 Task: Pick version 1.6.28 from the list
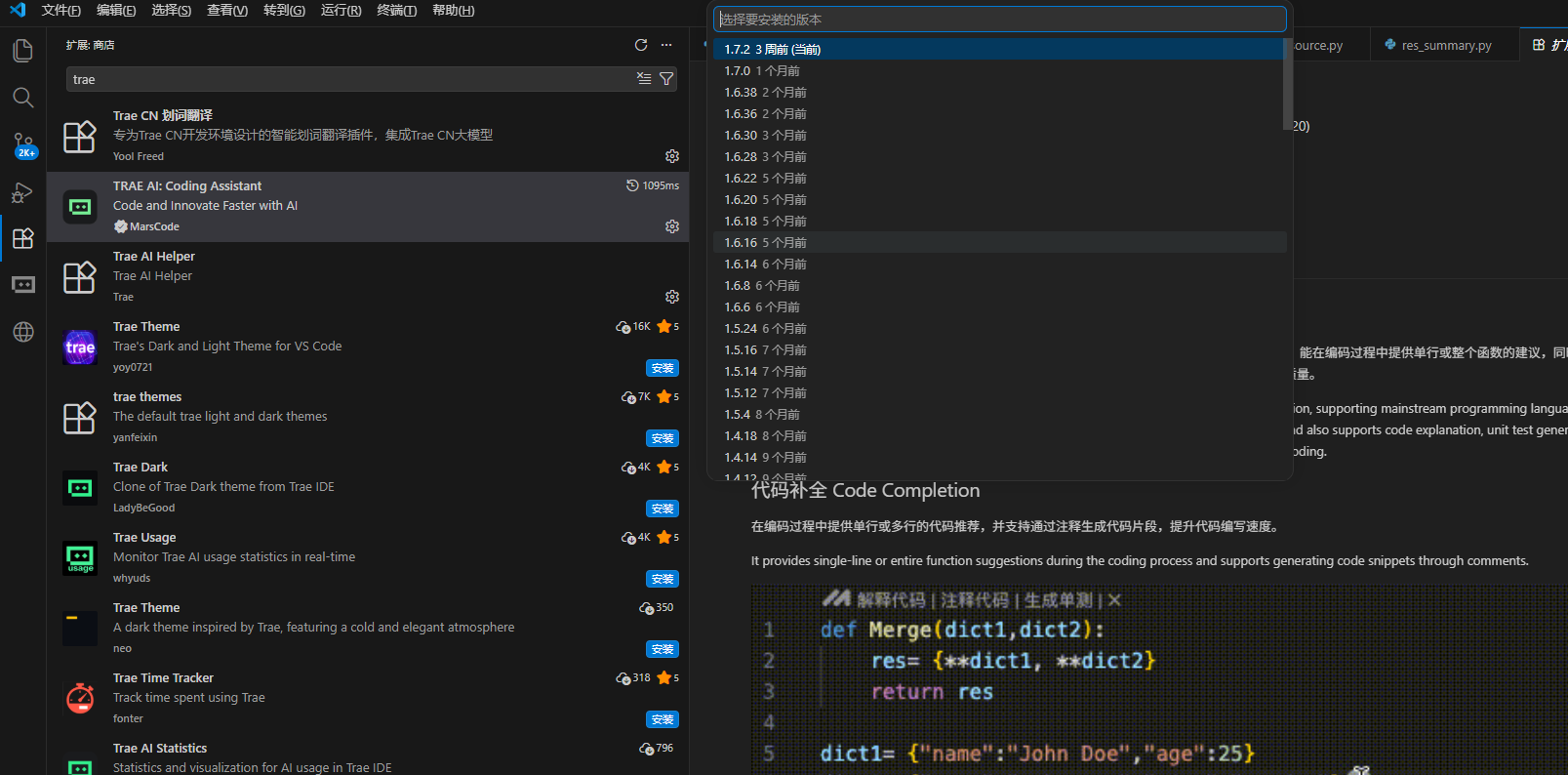click(998, 156)
